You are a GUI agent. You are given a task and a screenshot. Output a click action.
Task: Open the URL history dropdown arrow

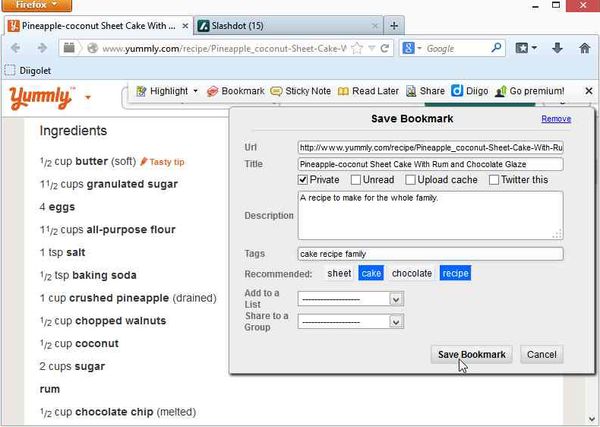point(372,49)
